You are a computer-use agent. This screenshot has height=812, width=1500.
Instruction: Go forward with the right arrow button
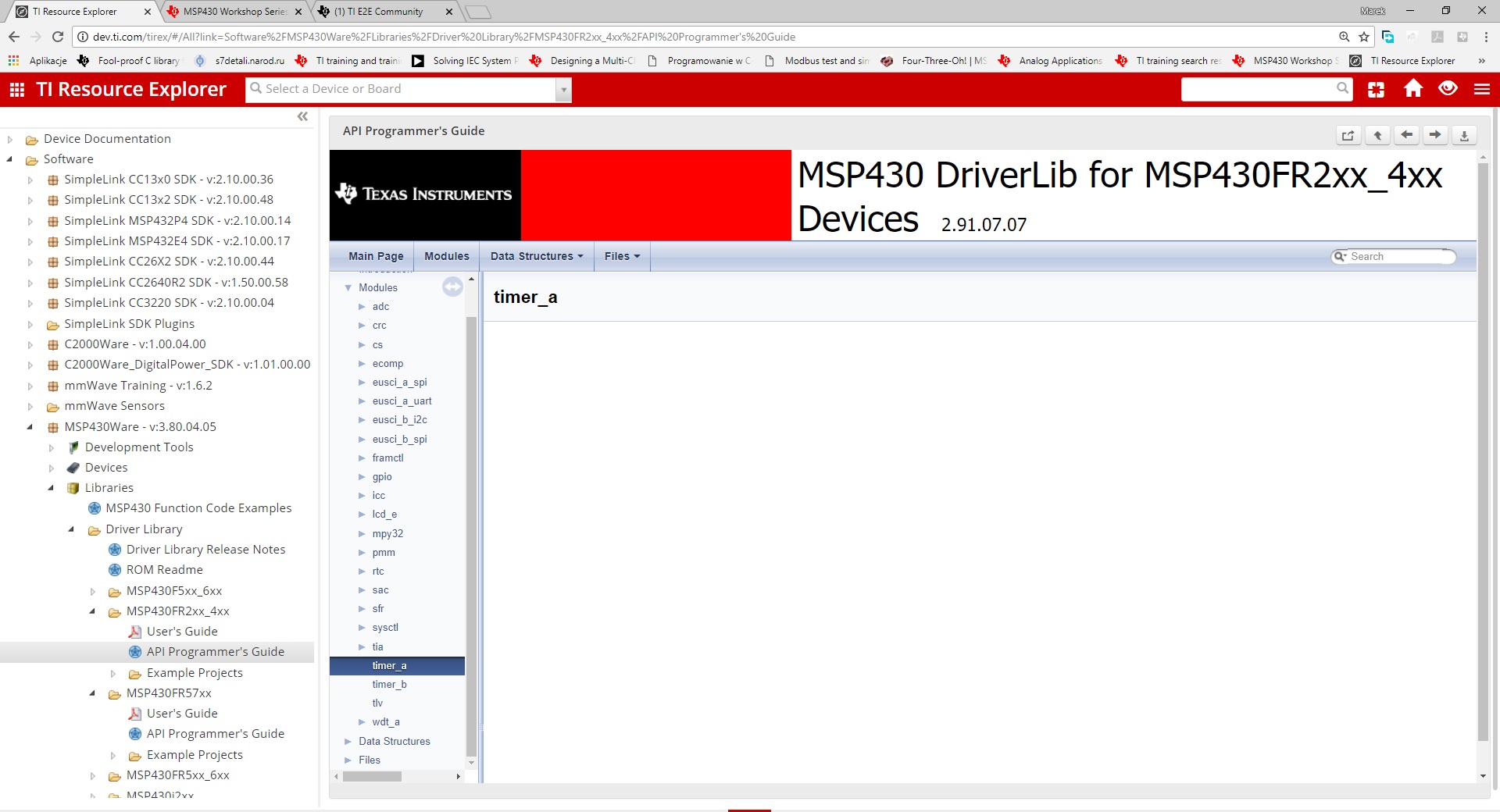(x=1435, y=135)
